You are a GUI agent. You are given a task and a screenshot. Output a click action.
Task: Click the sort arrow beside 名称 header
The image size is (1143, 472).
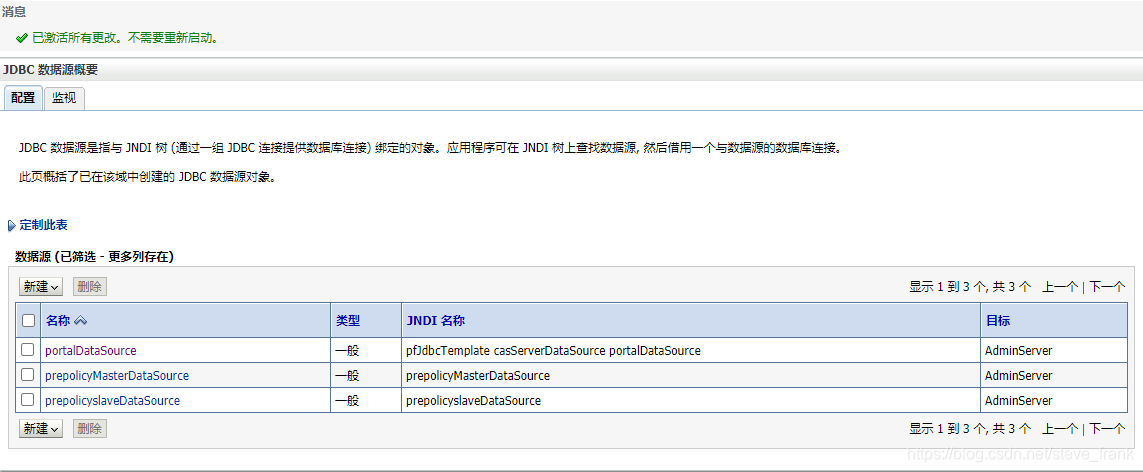pyautogui.click(x=80, y=320)
